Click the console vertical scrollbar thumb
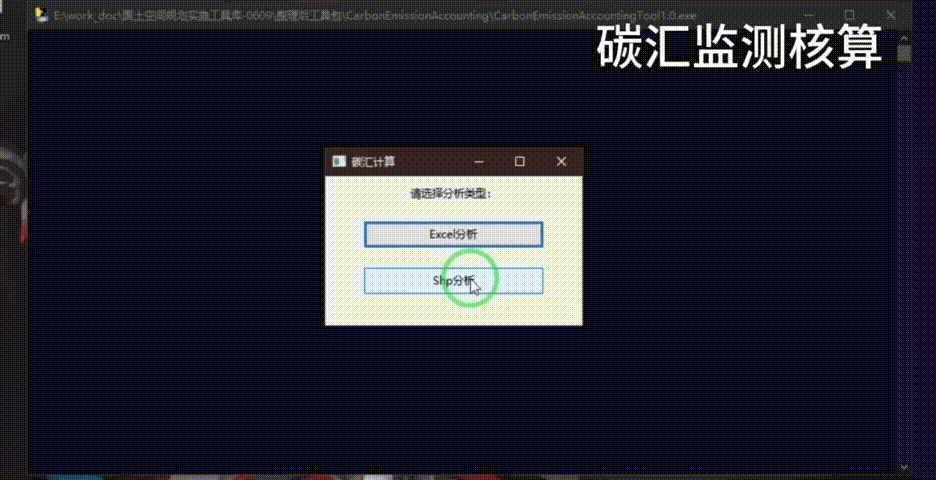The image size is (936, 480). coord(904,54)
